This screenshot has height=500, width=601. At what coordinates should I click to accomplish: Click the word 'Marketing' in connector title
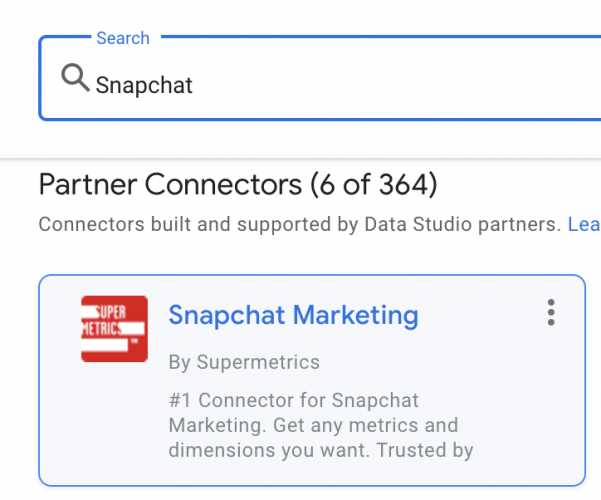pos(355,315)
